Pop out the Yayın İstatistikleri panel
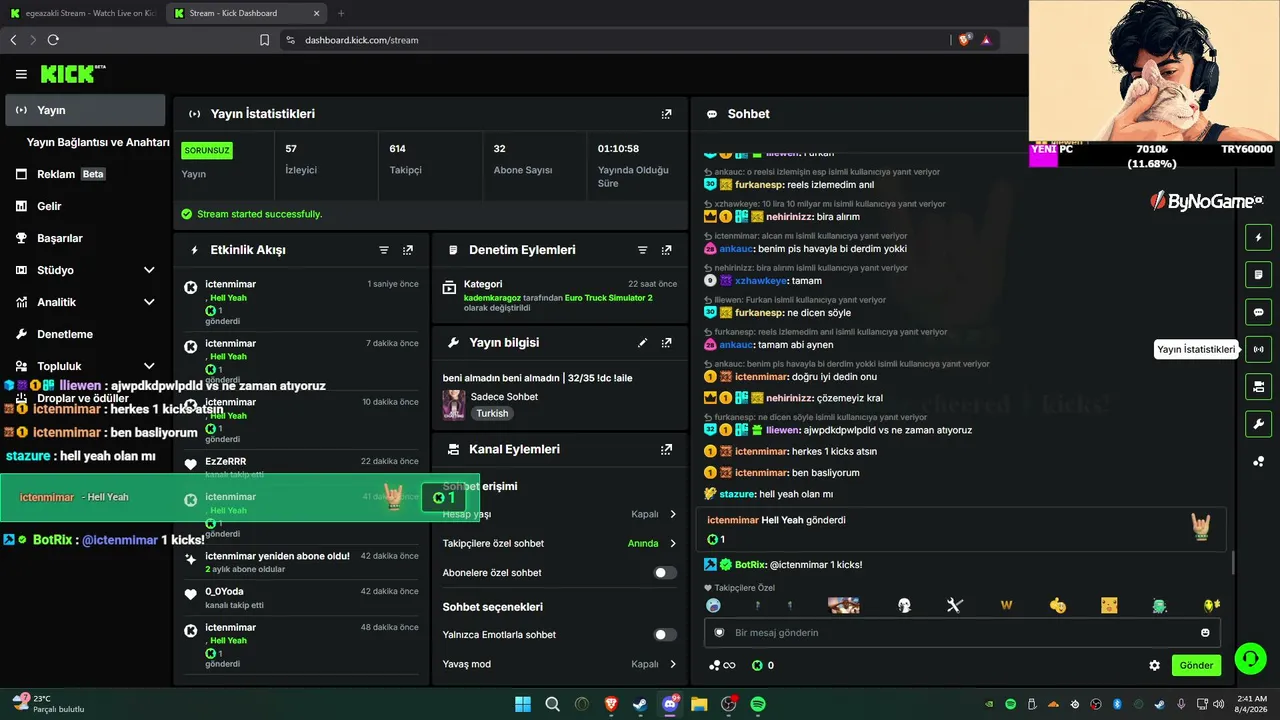 point(666,114)
